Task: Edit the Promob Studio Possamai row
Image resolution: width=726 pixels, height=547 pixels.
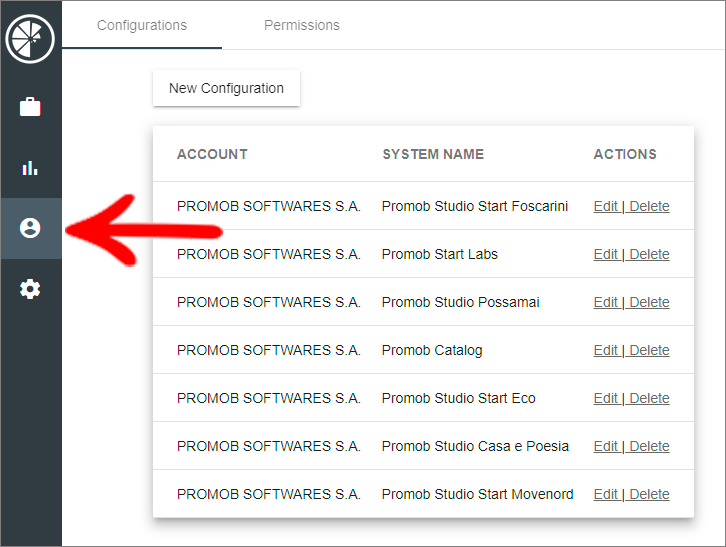Action: click(606, 302)
